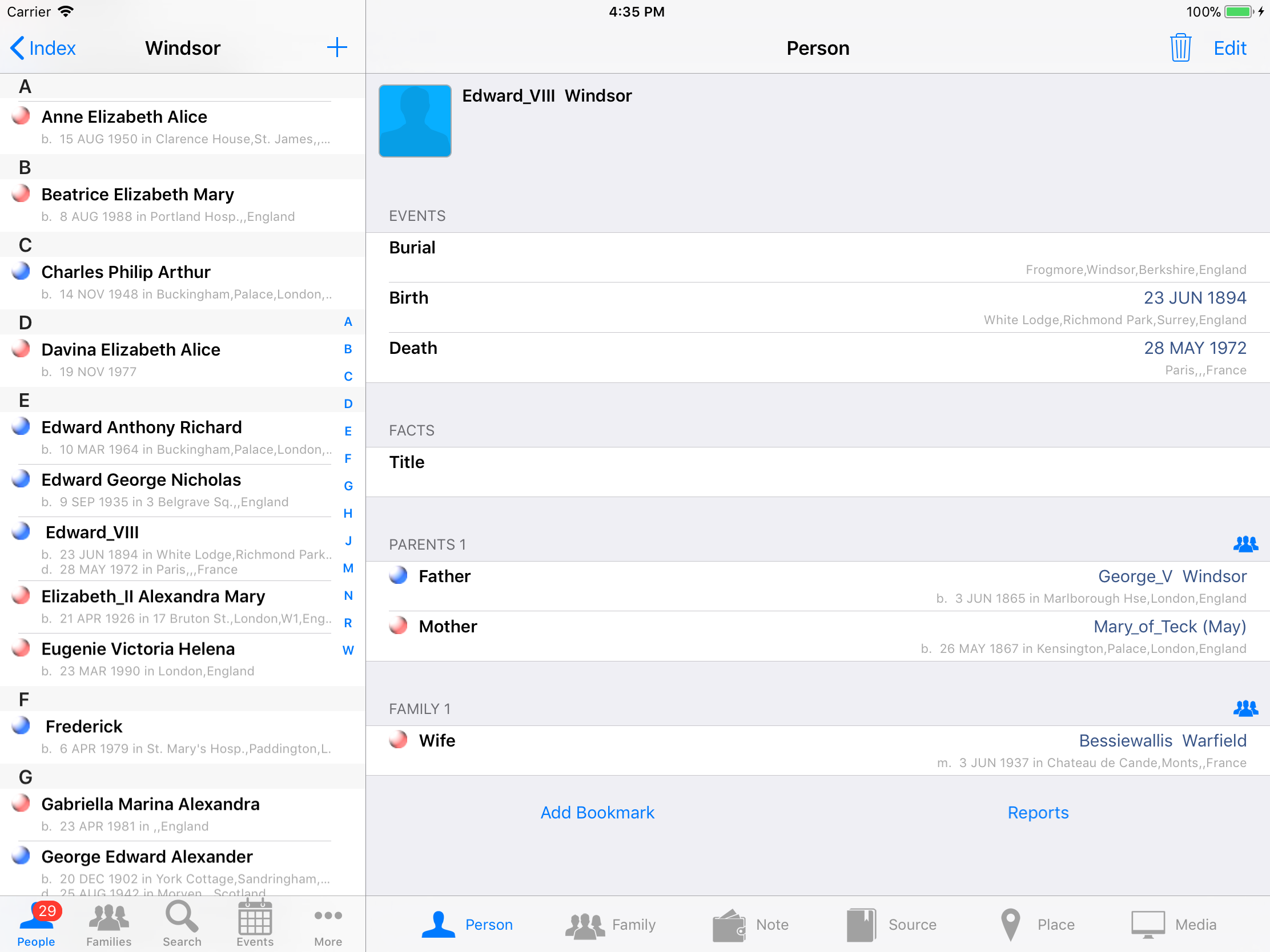Image resolution: width=1270 pixels, height=952 pixels.
Task: Open the Reports link
Action: [1038, 812]
